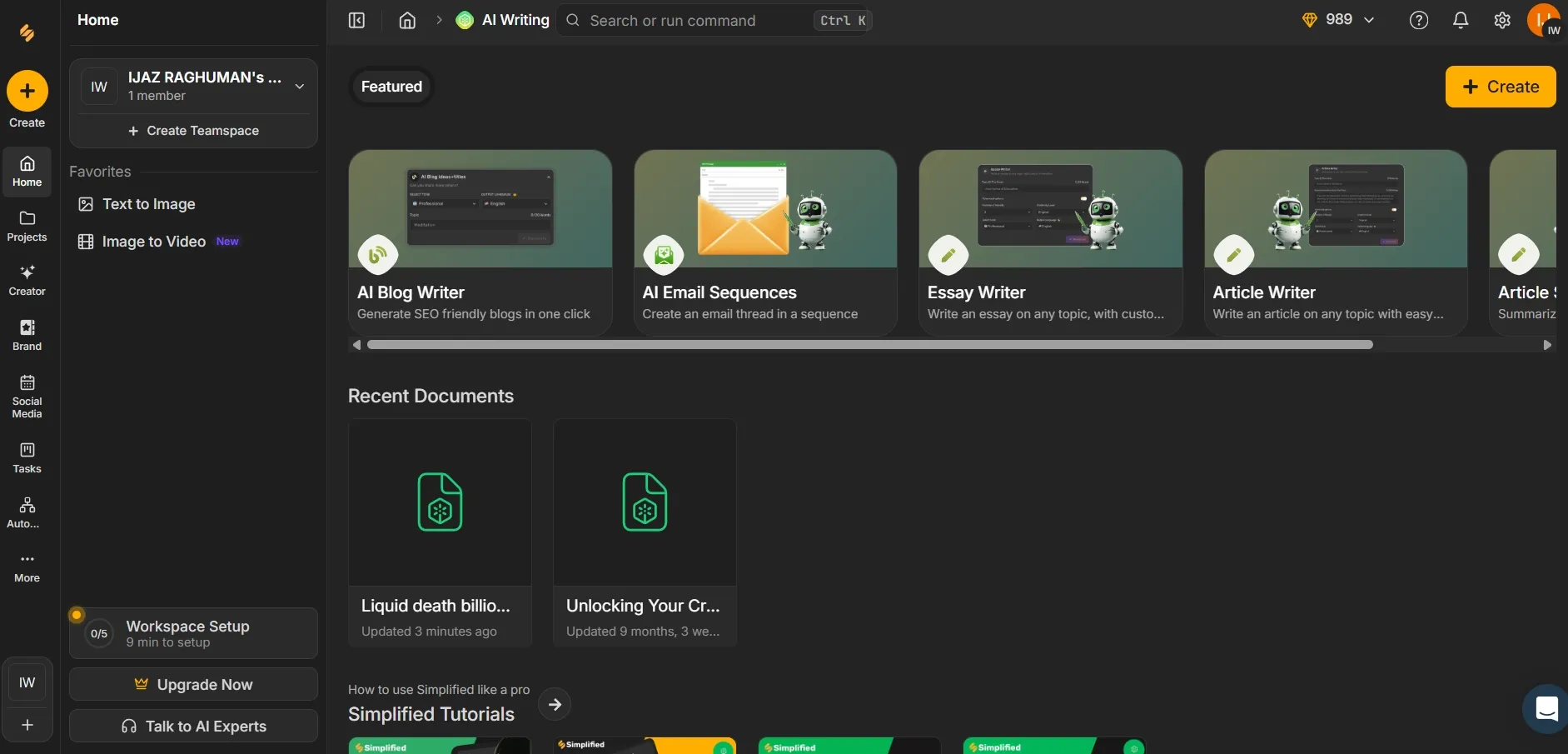Open the Creator section

(x=27, y=281)
